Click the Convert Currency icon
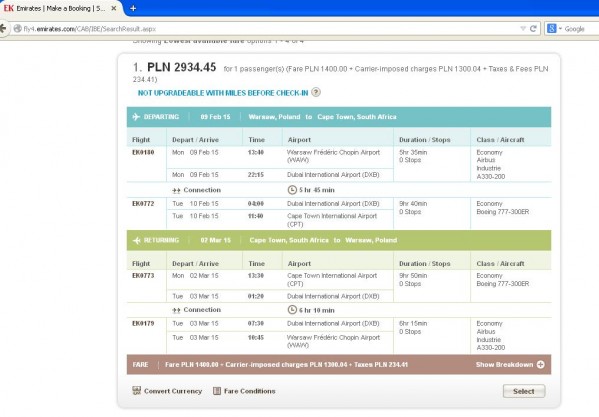 tap(136, 391)
